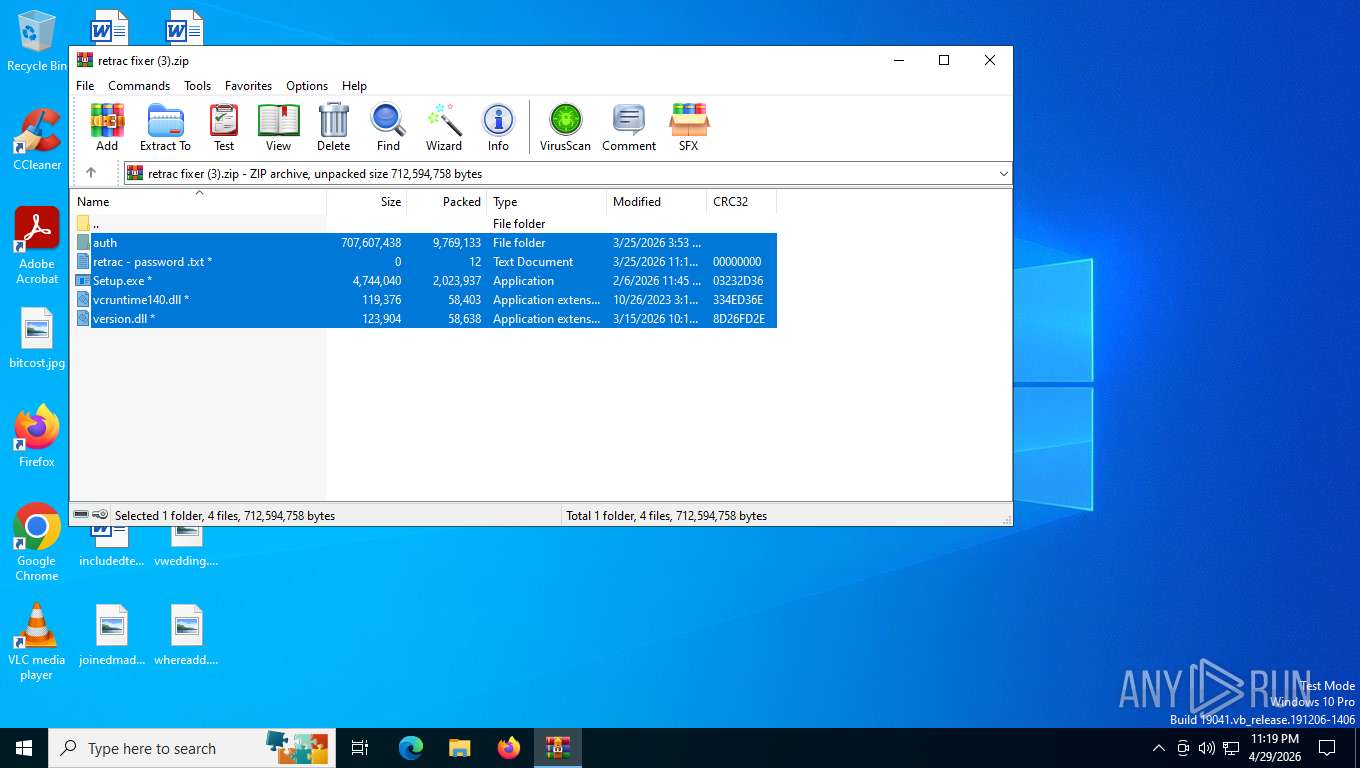
Task: Start a VirusScan on the archive
Action: [x=565, y=127]
